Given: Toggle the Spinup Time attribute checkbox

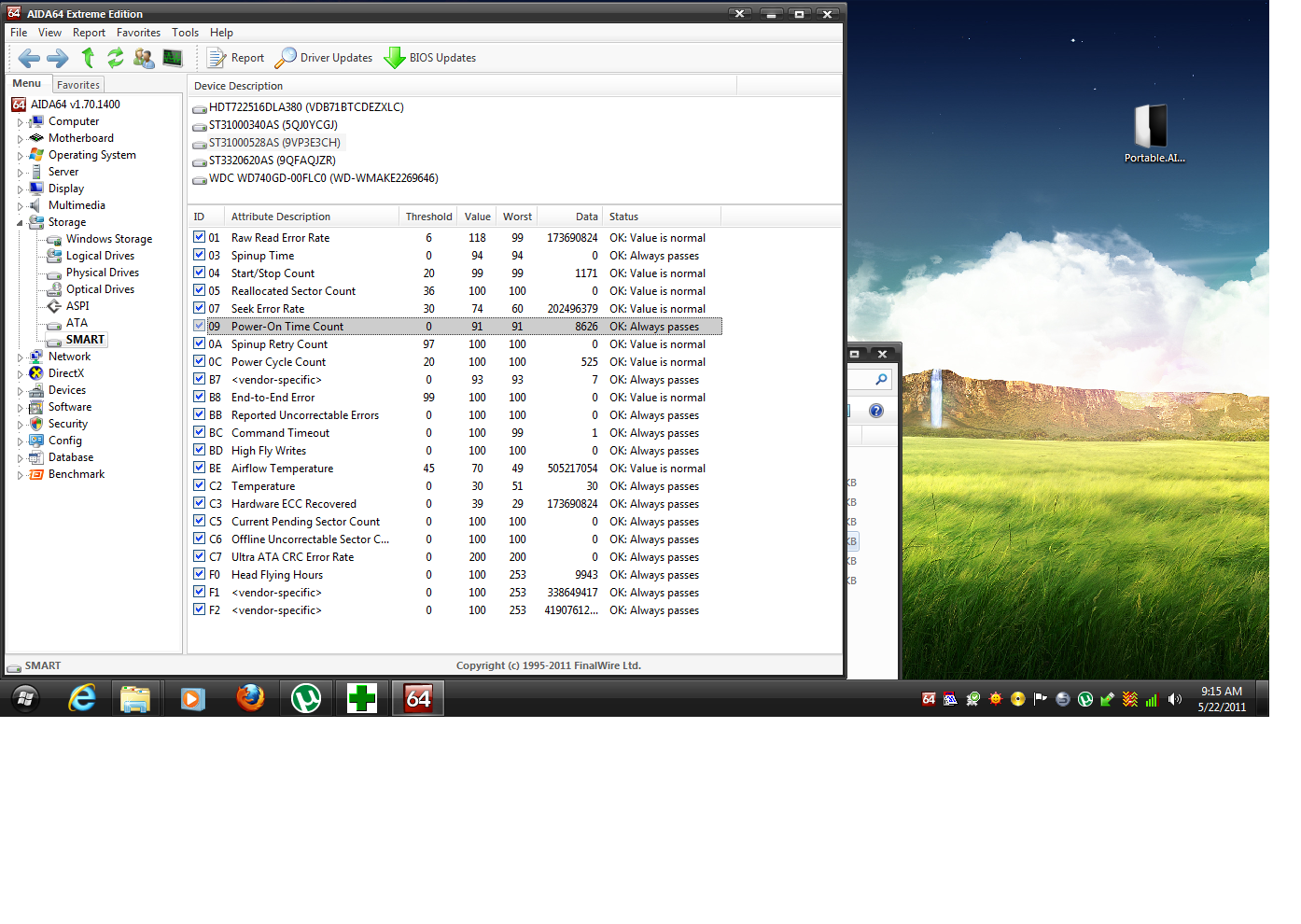Looking at the screenshot, I should 200,255.
